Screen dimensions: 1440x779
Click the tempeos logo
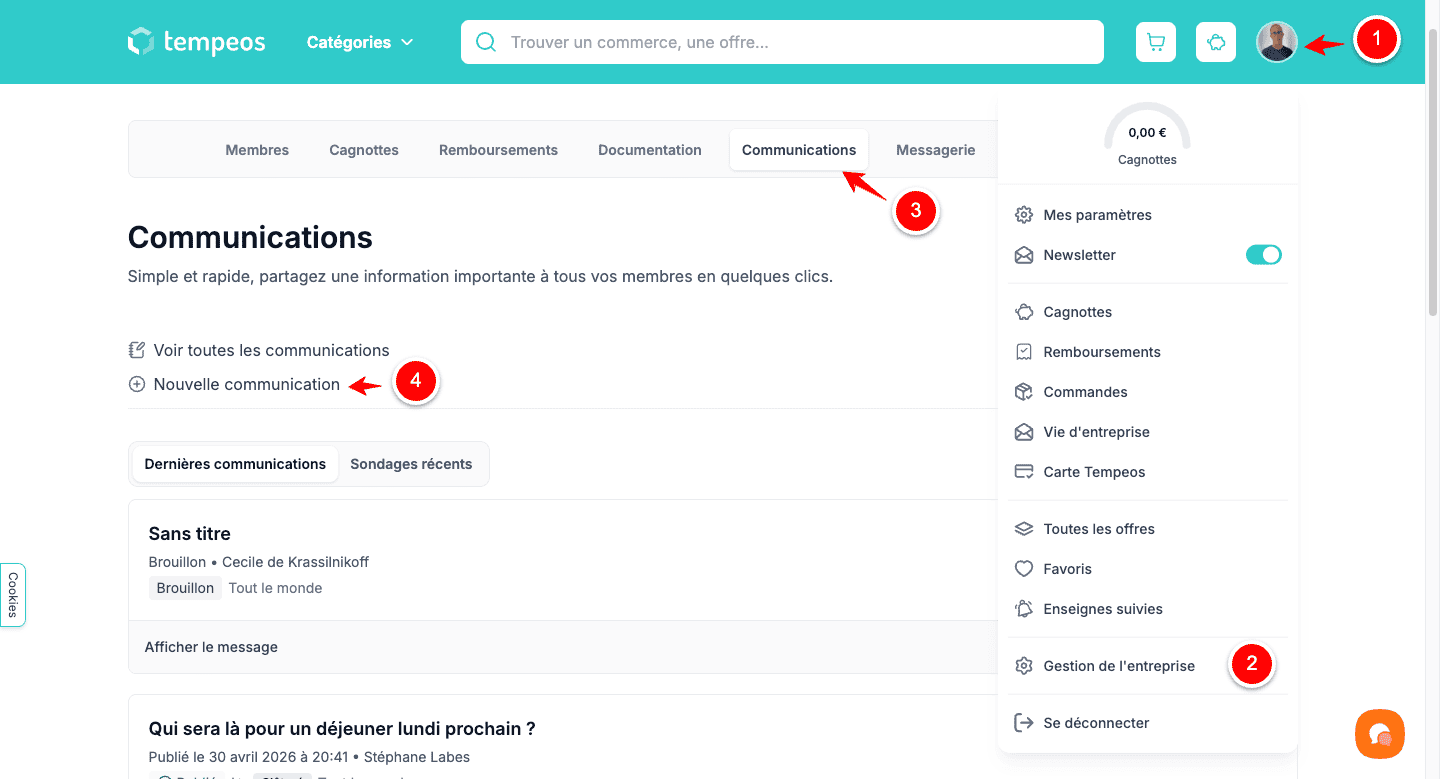pyautogui.click(x=197, y=42)
